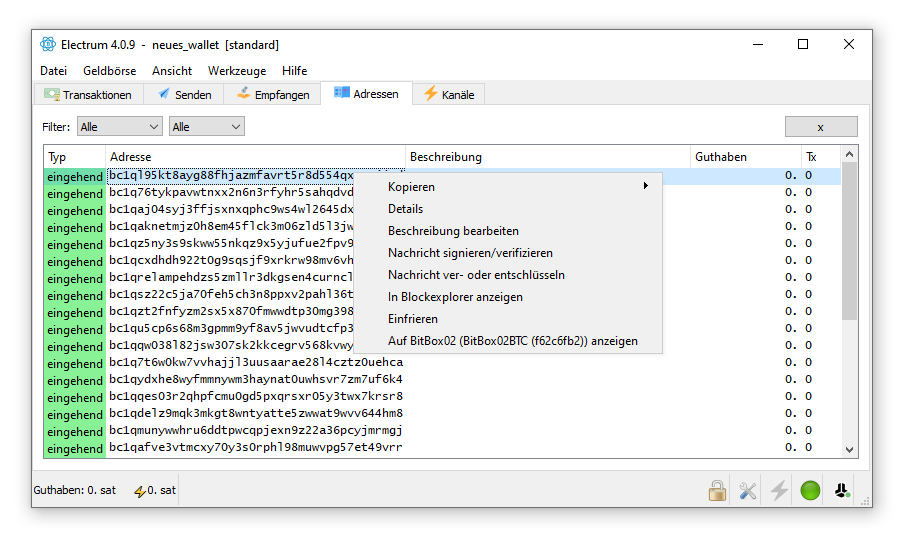Open the first Alle filter dropdown
Viewport: 906px width, 541px height.
point(120,127)
